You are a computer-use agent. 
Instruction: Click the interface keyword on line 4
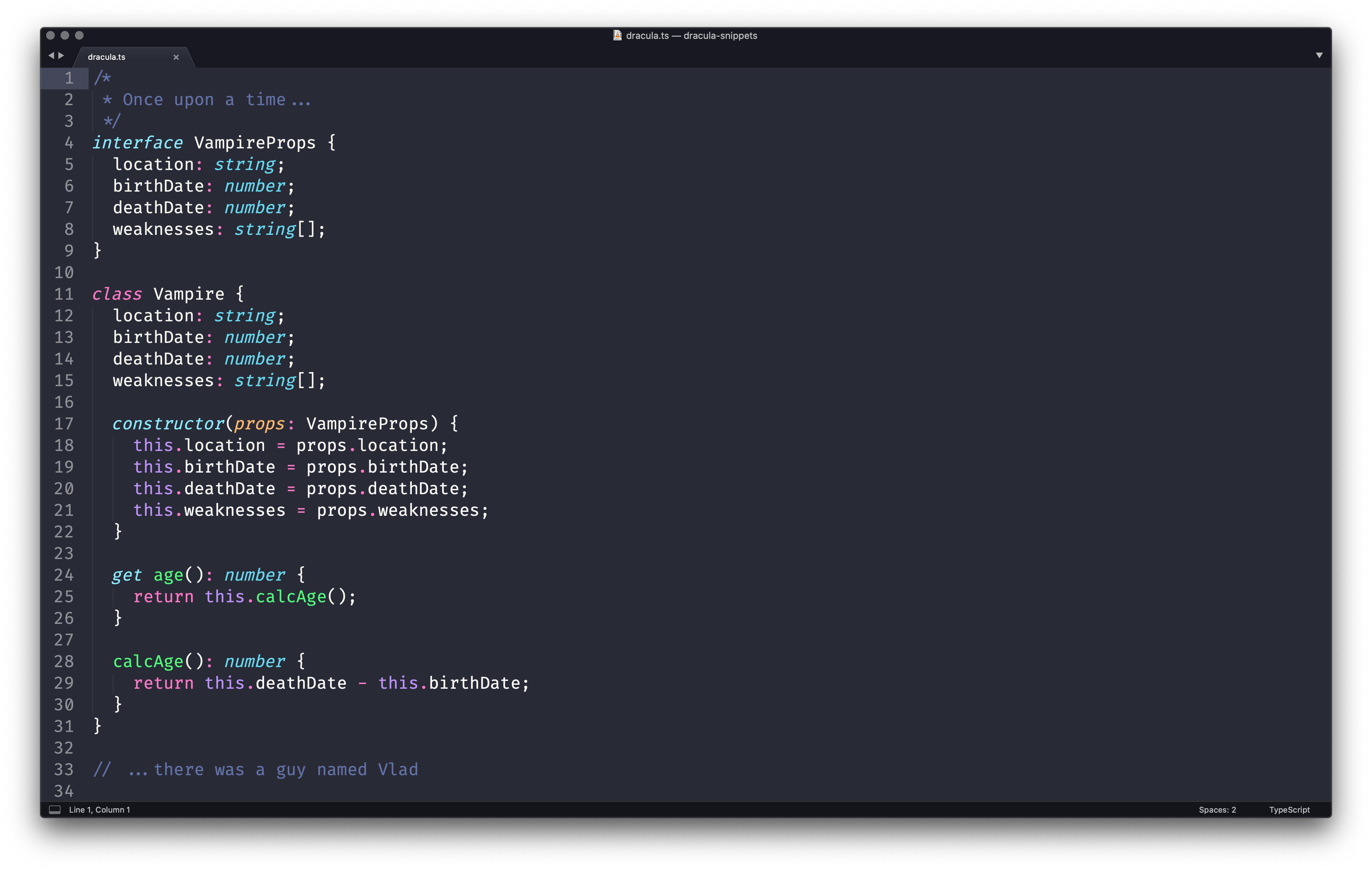coord(137,142)
